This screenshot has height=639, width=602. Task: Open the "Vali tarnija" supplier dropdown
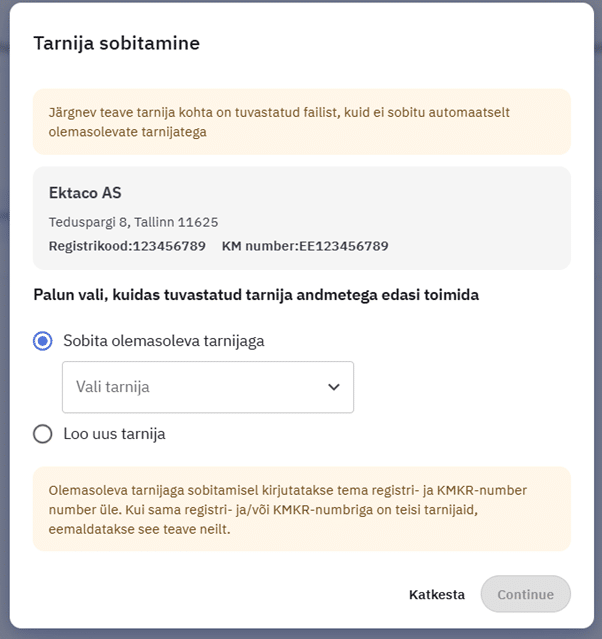click(207, 387)
